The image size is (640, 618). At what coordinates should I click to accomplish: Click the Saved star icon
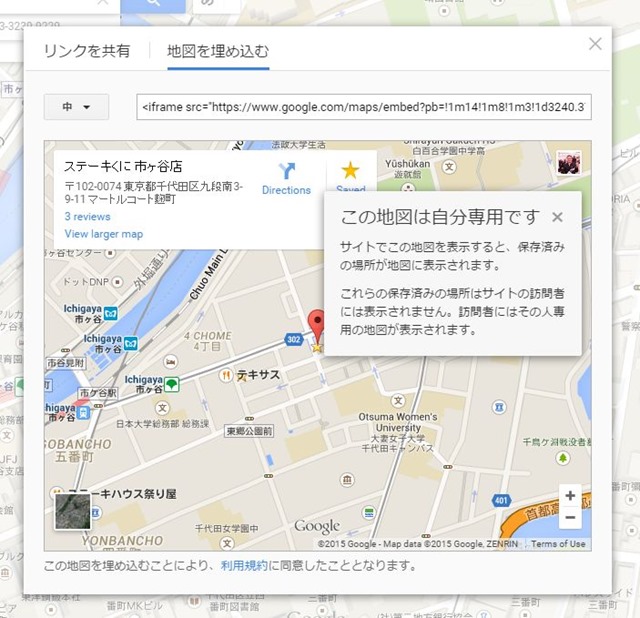[350, 170]
